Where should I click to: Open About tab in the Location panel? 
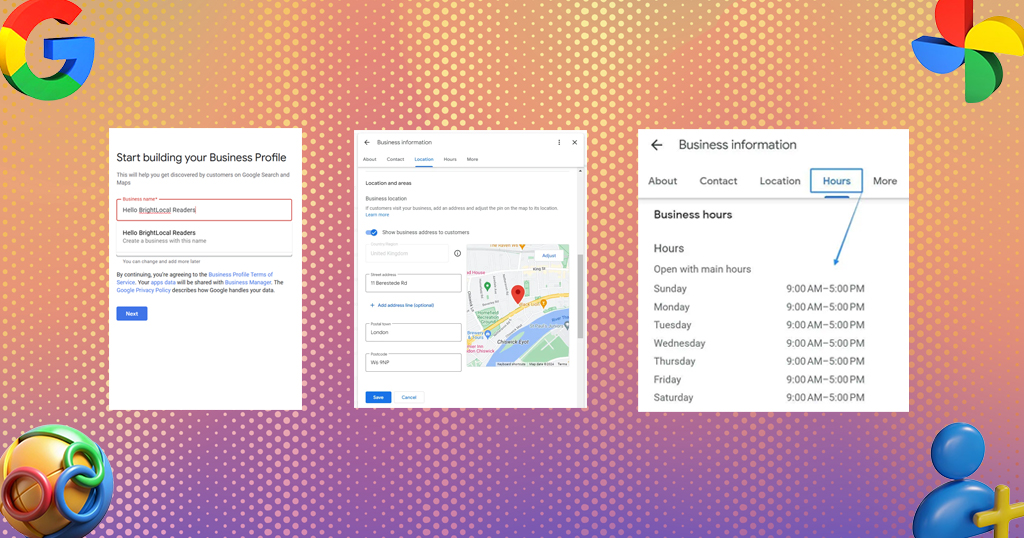click(x=370, y=159)
